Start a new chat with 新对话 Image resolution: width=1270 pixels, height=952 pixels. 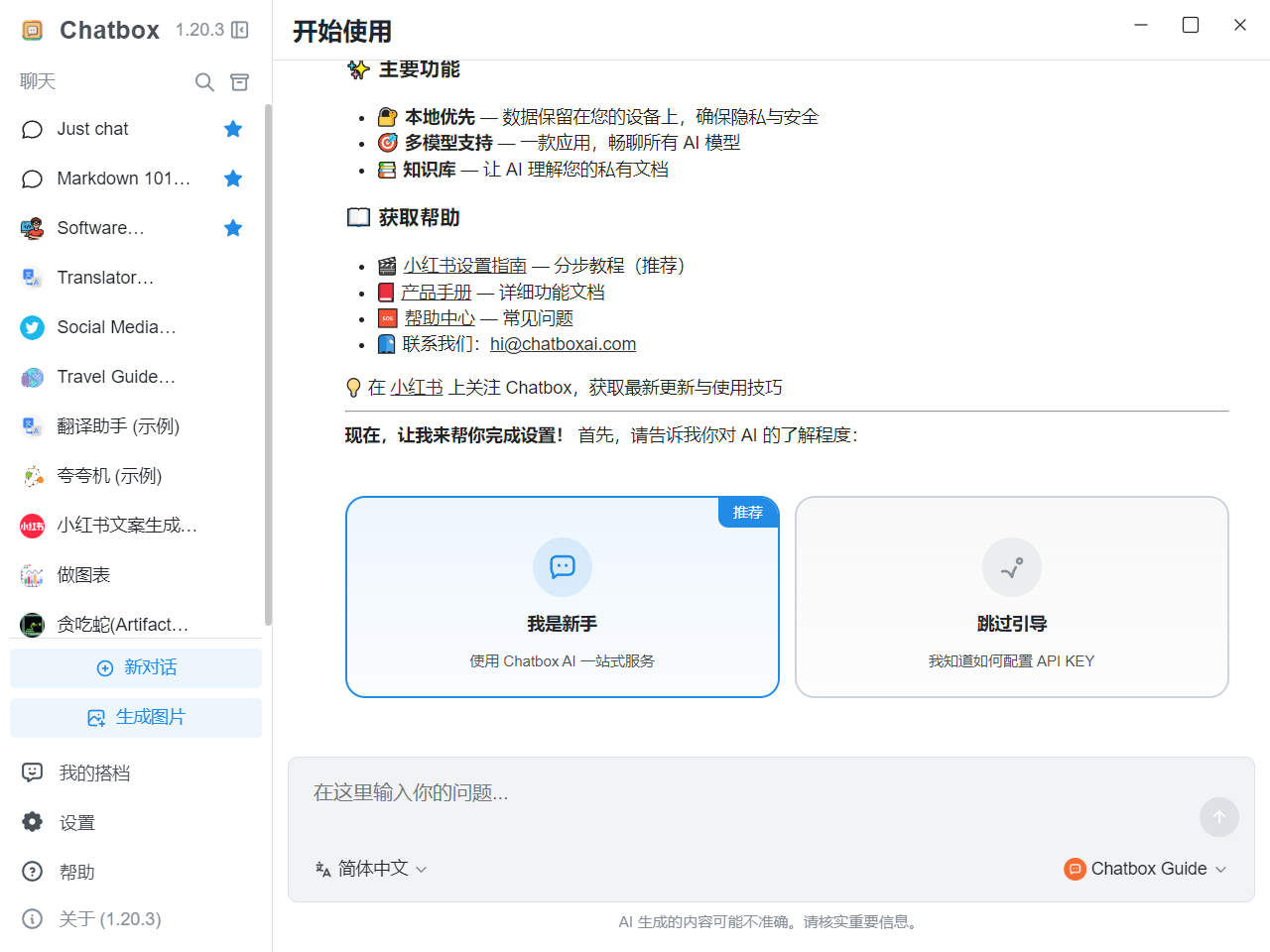point(136,667)
